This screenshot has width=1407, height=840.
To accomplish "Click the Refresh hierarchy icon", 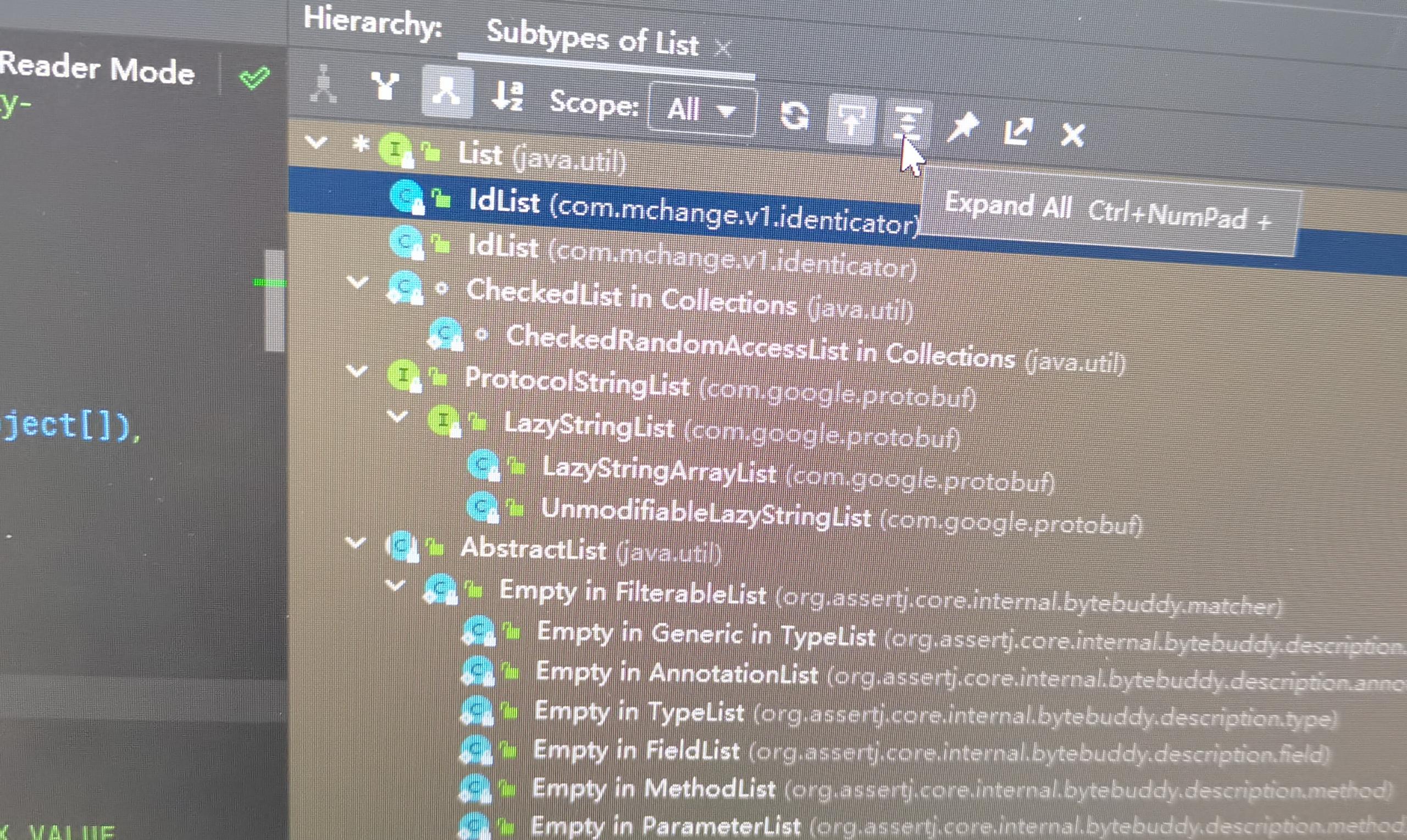I will pos(794,115).
